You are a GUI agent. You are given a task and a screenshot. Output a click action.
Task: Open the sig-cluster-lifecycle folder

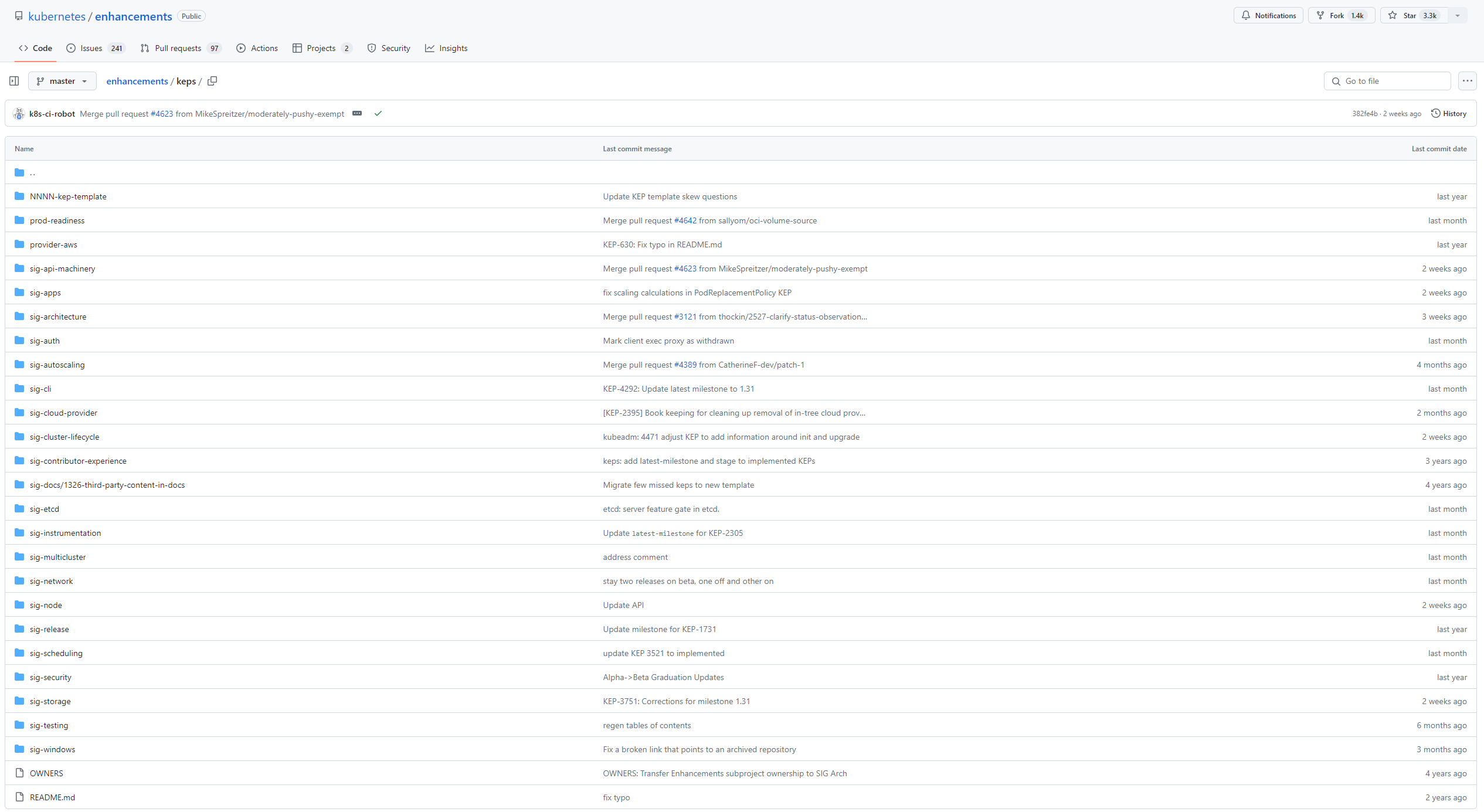(x=64, y=437)
